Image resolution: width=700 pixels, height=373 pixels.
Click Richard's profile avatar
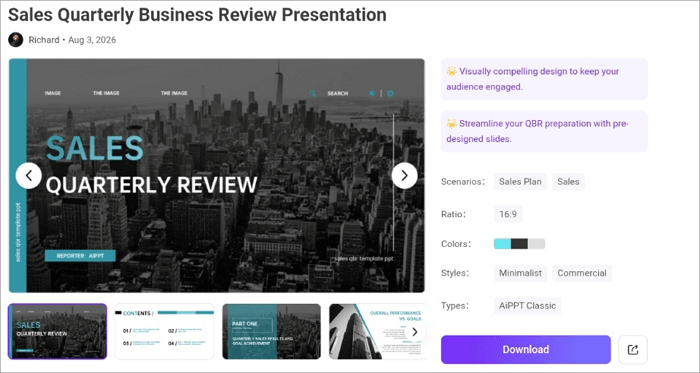point(16,40)
